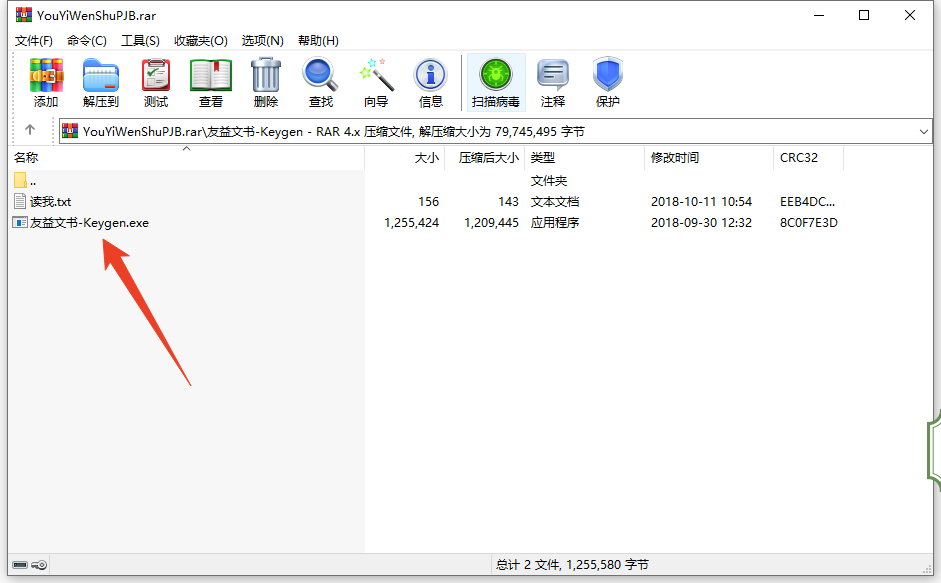Viewport: 941px width, 583px height.
Task: Launch the 向导 (Wizard) icon
Action: coord(376,82)
